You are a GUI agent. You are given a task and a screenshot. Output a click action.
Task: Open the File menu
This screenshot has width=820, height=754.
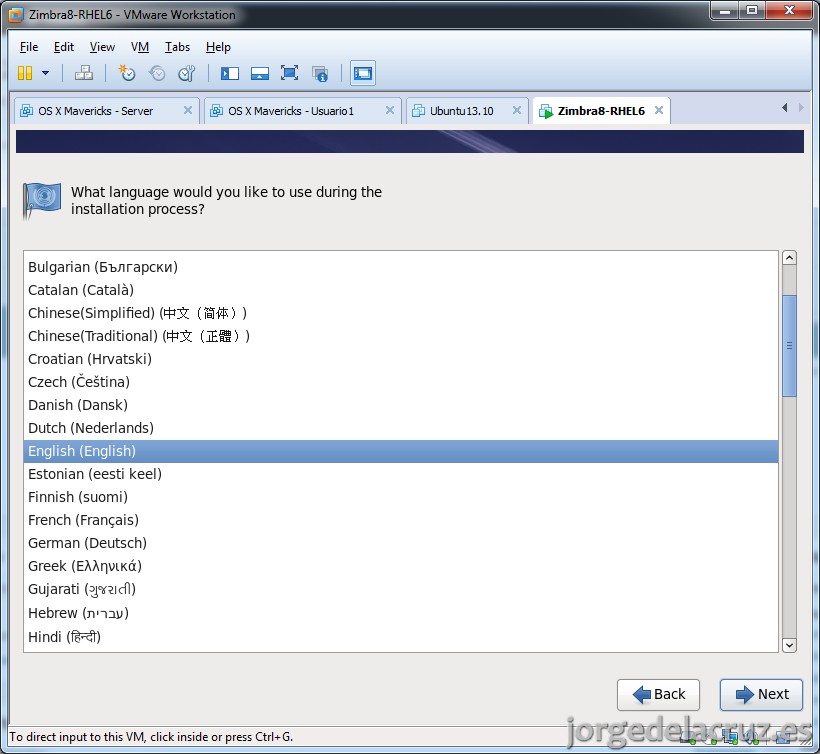(29, 47)
